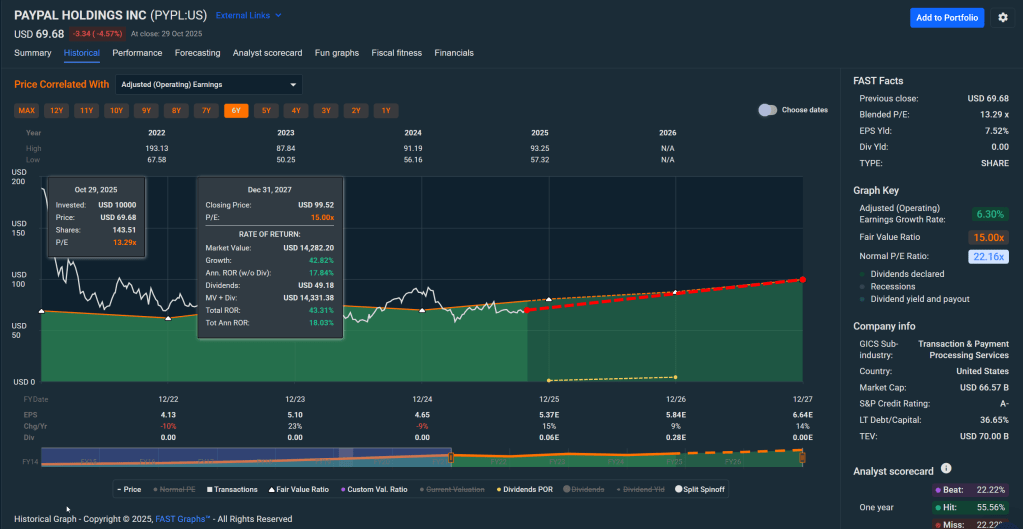Click the Normal PE legend item
This screenshot has height=529, width=1023.
click(x=178, y=489)
